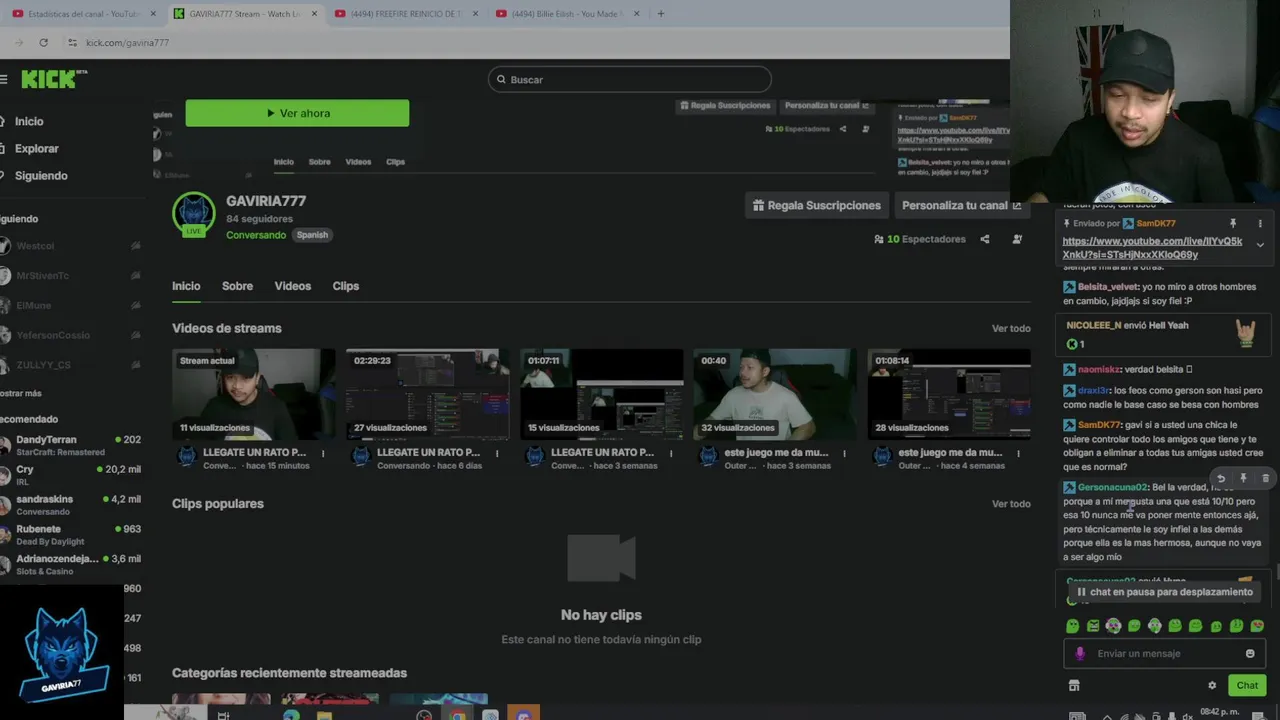Screen dimensions: 1280x720
Task: Click Ver todo for Clips populares
Action: pyautogui.click(x=1011, y=504)
